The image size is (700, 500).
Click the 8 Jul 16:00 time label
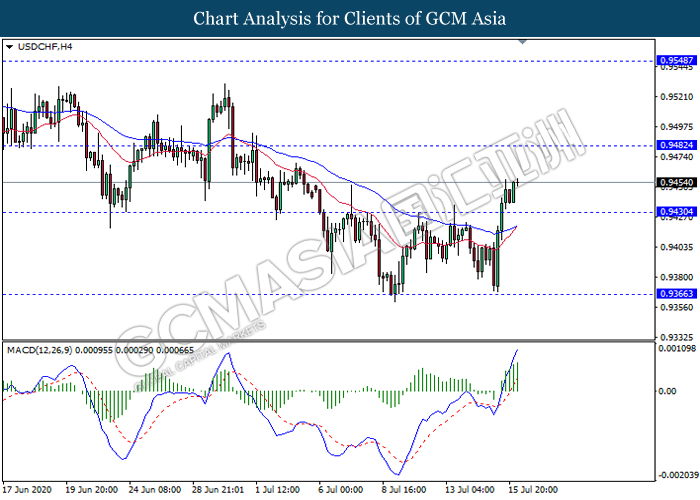[x=404, y=490]
